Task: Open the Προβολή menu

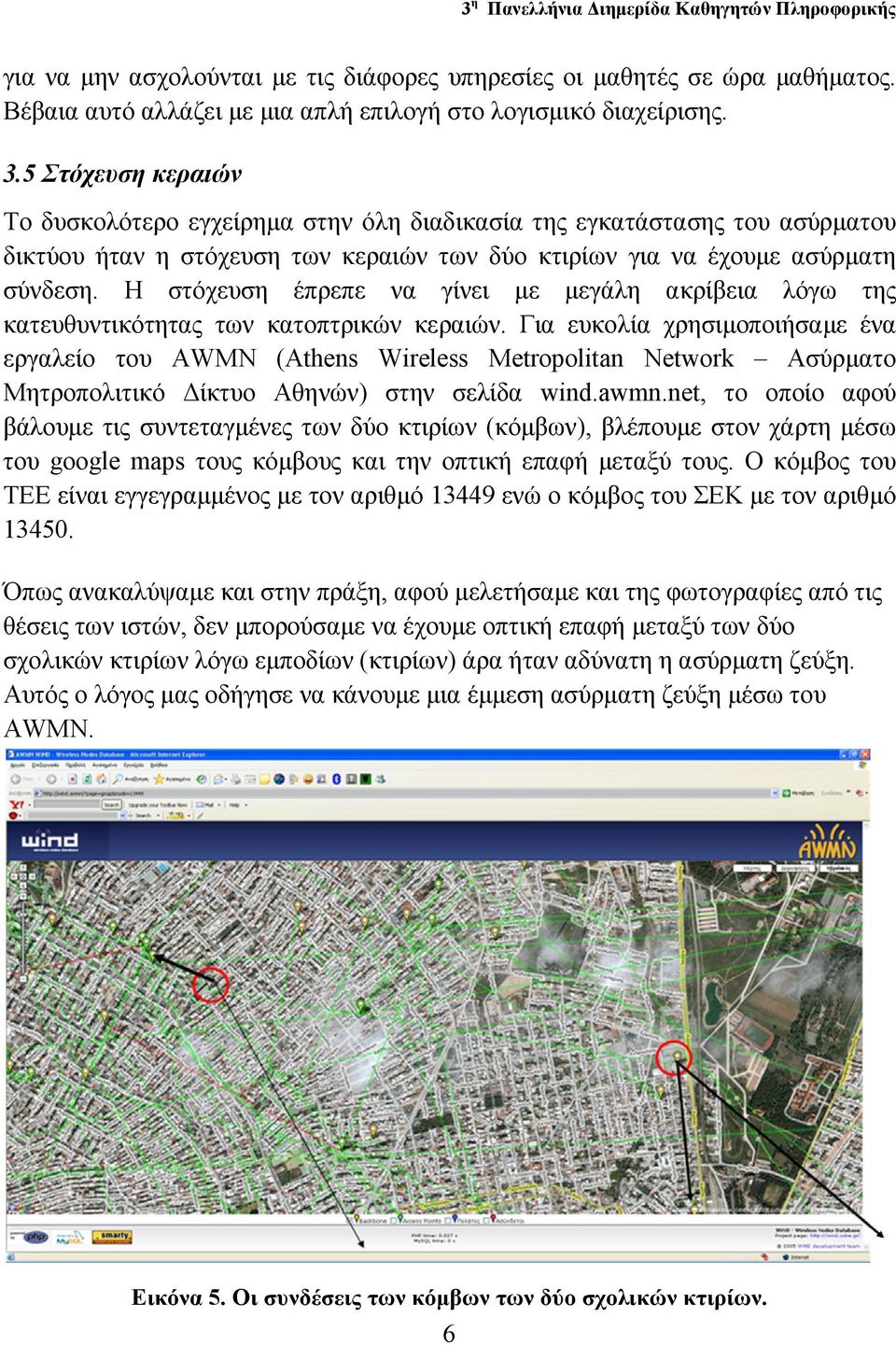Action: pyautogui.click(x=76, y=764)
